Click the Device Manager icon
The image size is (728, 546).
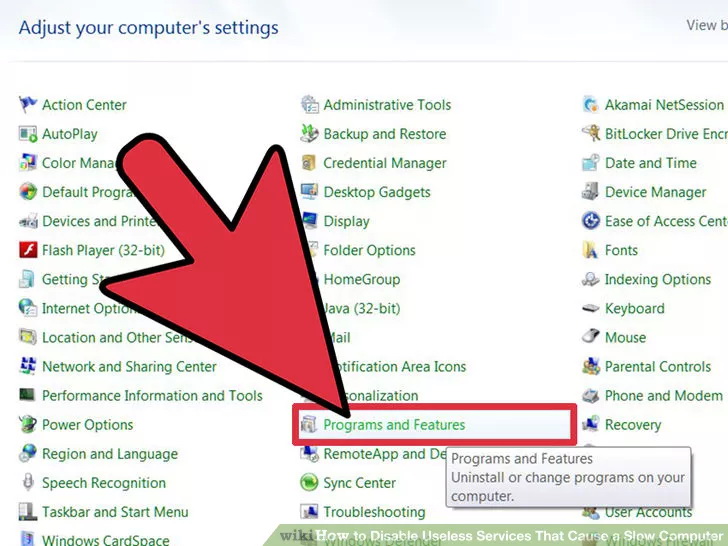(x=591, y=192)
